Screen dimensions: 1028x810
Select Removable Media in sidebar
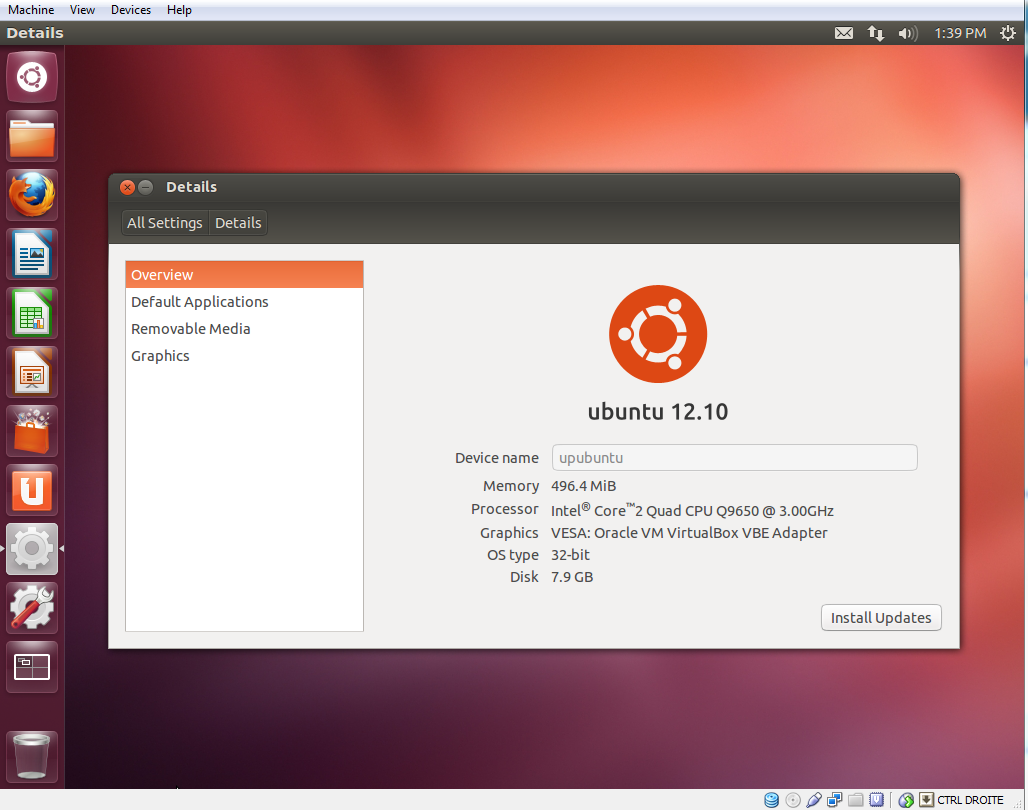(x=244, y=329)
